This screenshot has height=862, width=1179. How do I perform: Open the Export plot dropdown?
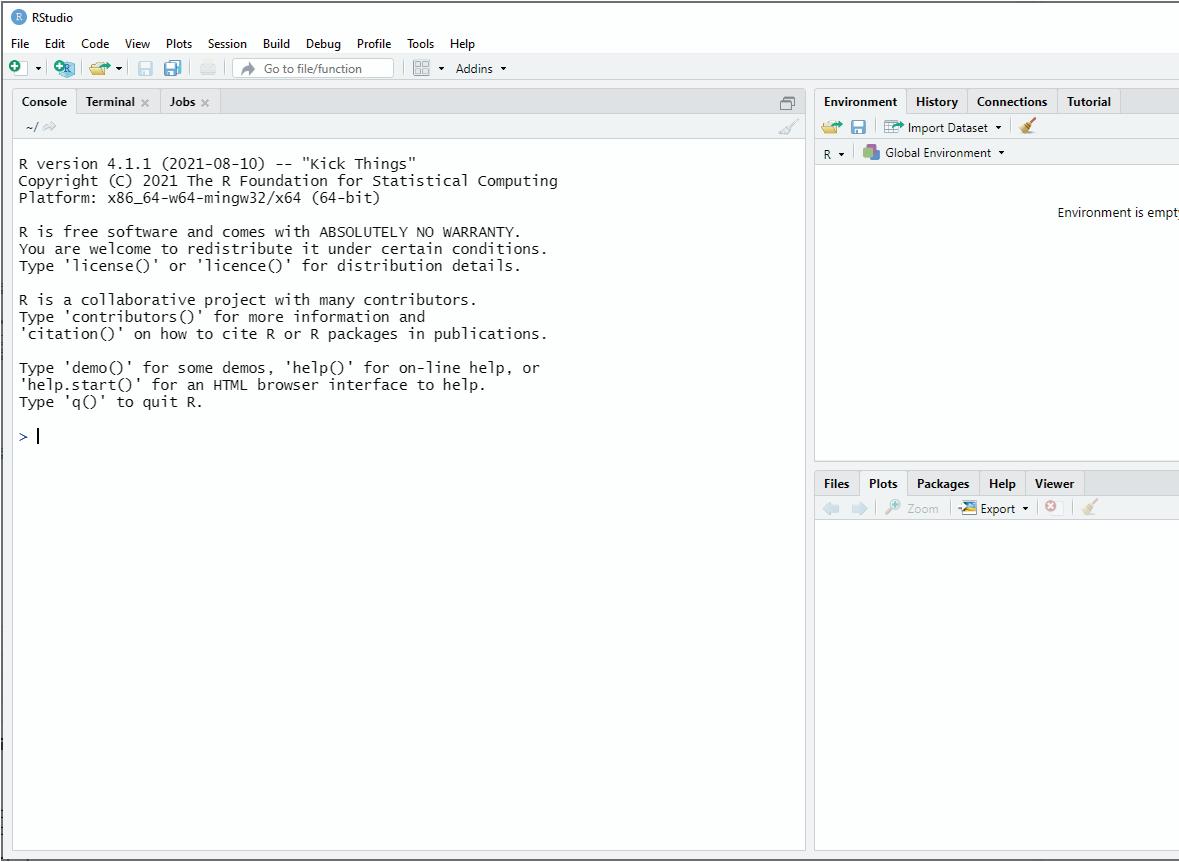[993, 508]
